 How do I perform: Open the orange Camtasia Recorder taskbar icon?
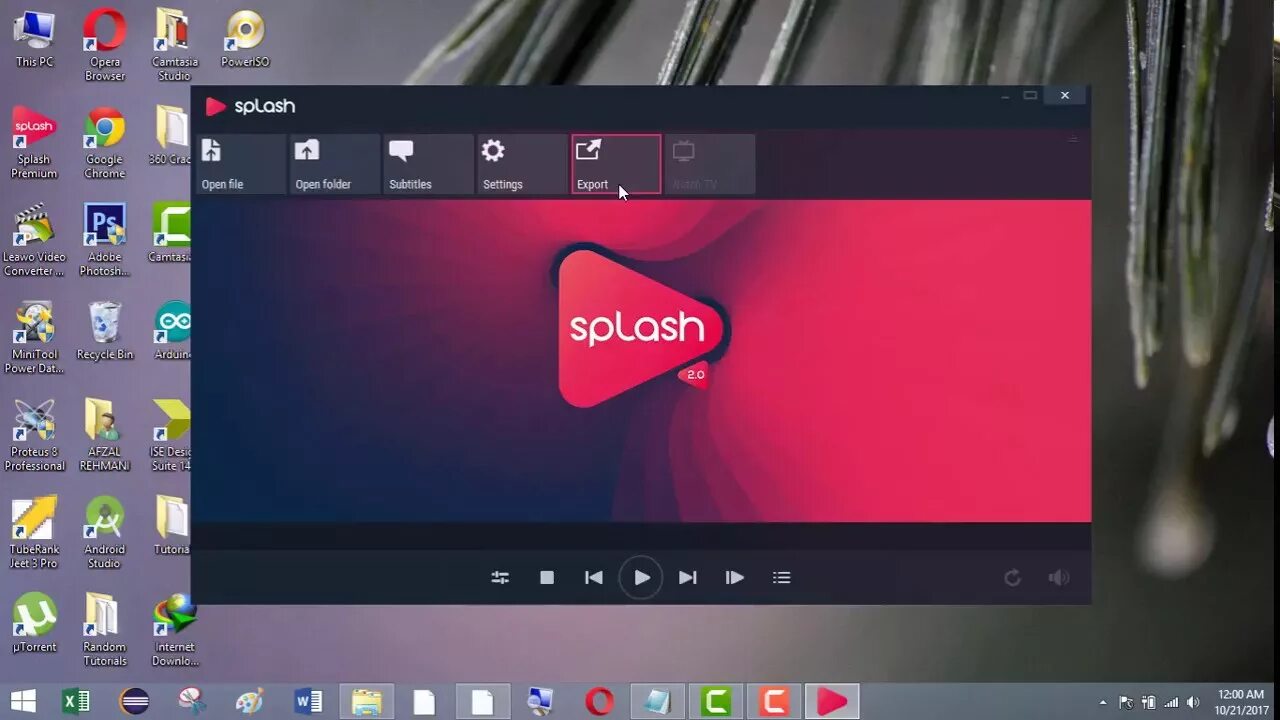coord(774,701)
